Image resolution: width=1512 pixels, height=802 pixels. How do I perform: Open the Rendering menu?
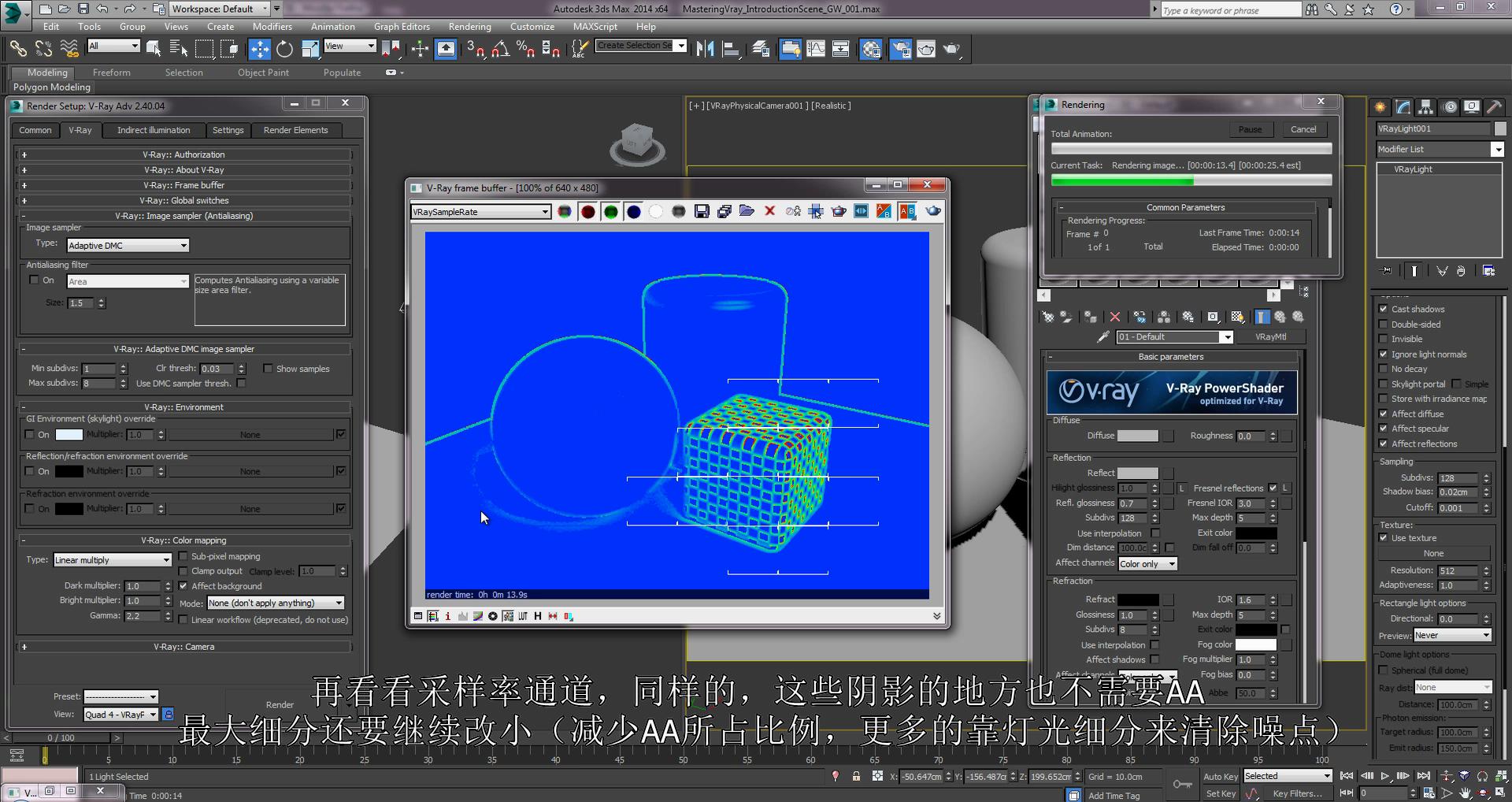(469, 26)
